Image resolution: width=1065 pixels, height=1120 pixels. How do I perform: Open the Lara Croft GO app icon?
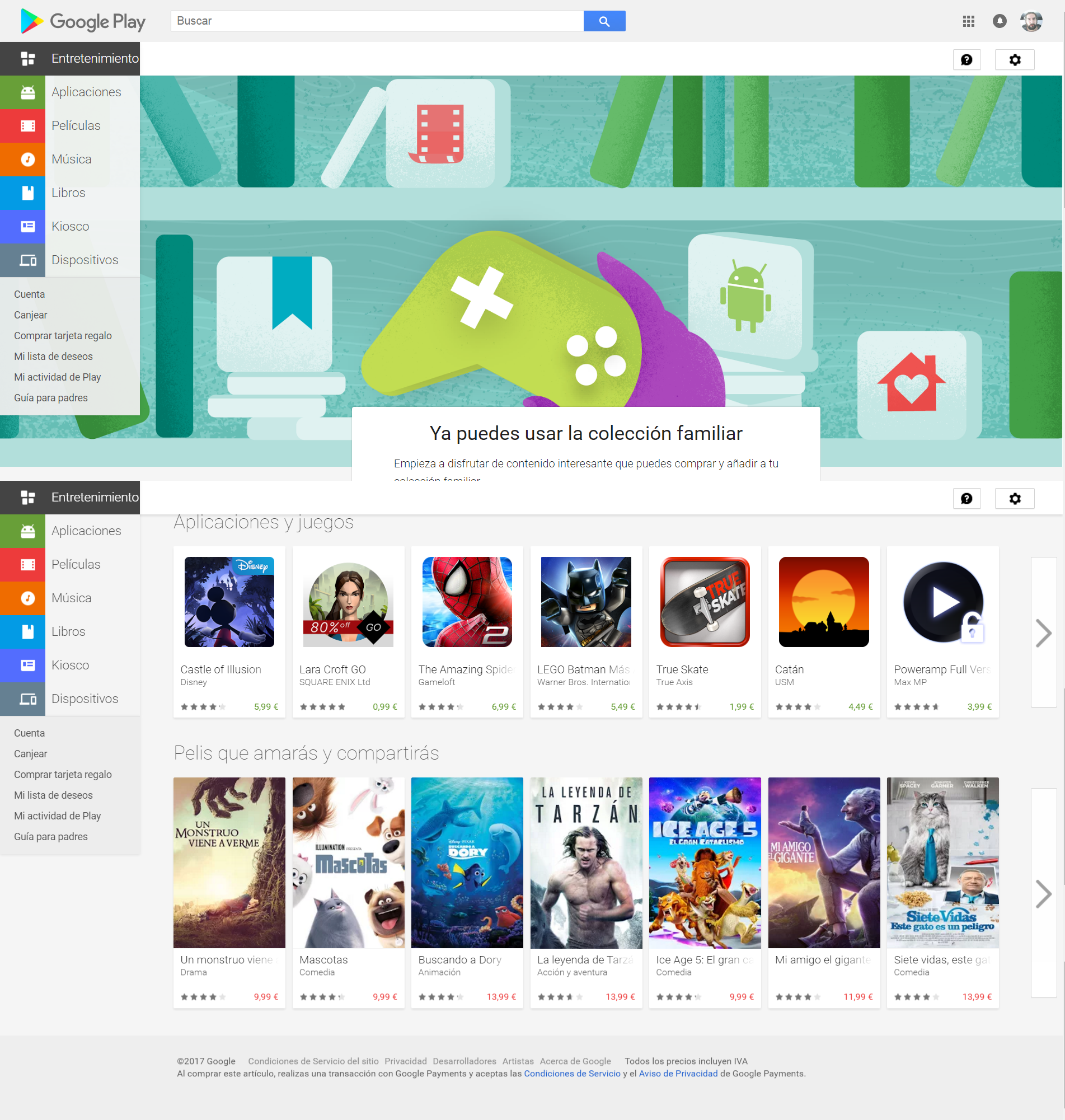(x=348, y=602)
